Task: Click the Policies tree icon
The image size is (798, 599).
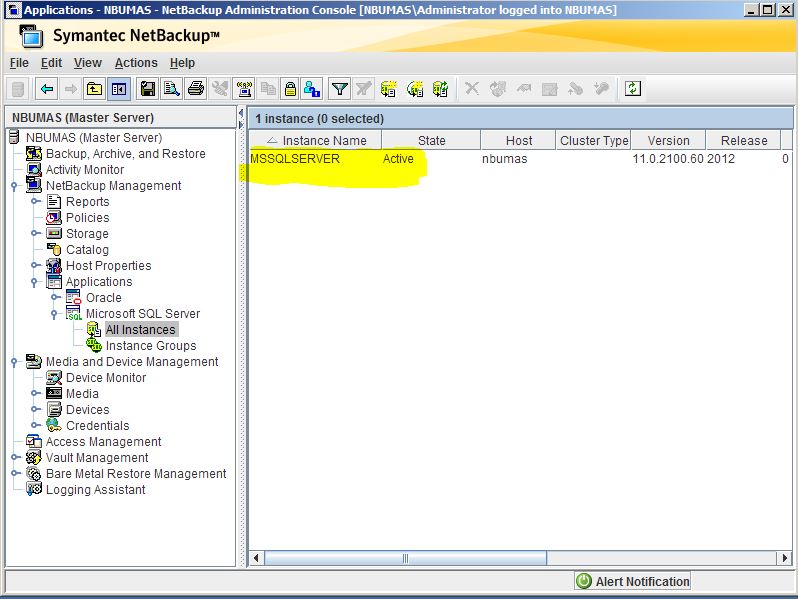Action: (54, 218)
